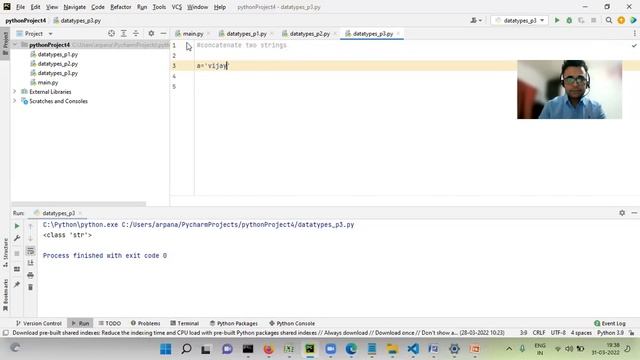Expand Scratches and Consoles node
The width and height of the screenshot is (640, 360).
pos(15,101)
